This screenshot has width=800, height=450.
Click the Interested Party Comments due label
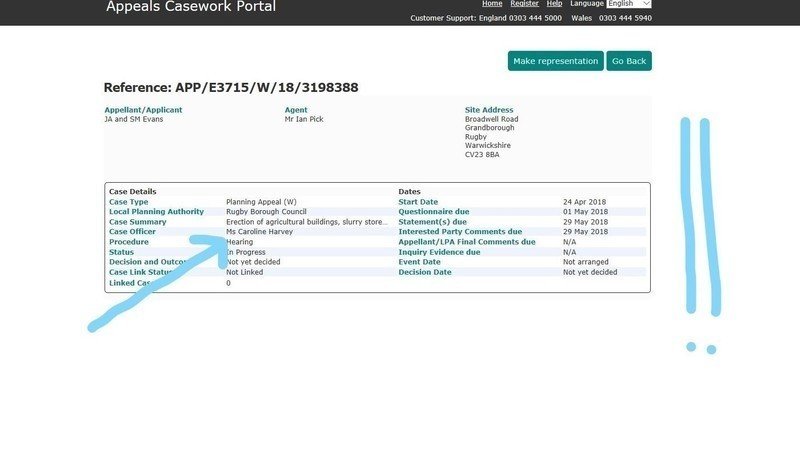(x=460, y=232)
